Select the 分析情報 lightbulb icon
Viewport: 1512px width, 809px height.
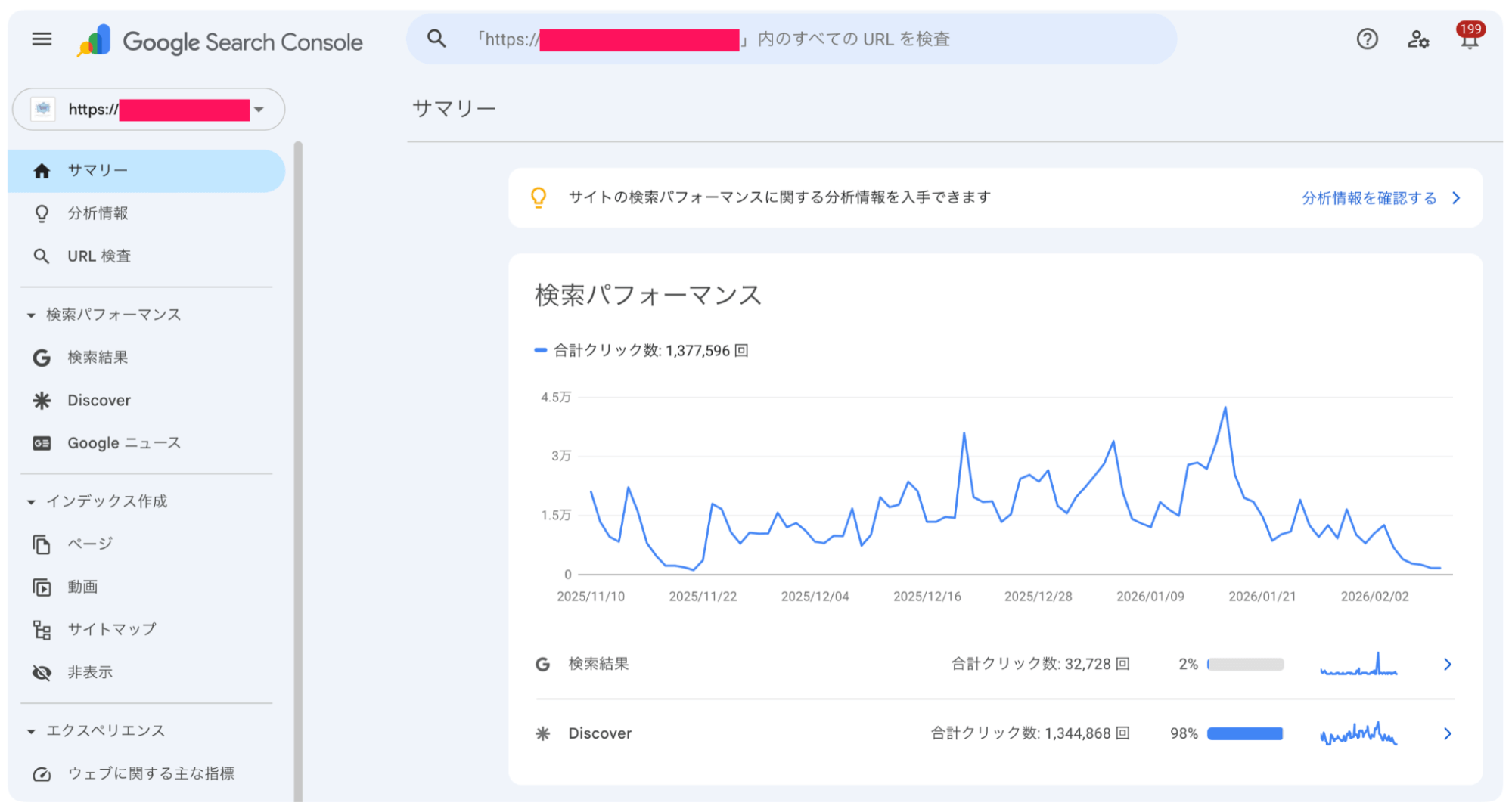tap(42, 213)
